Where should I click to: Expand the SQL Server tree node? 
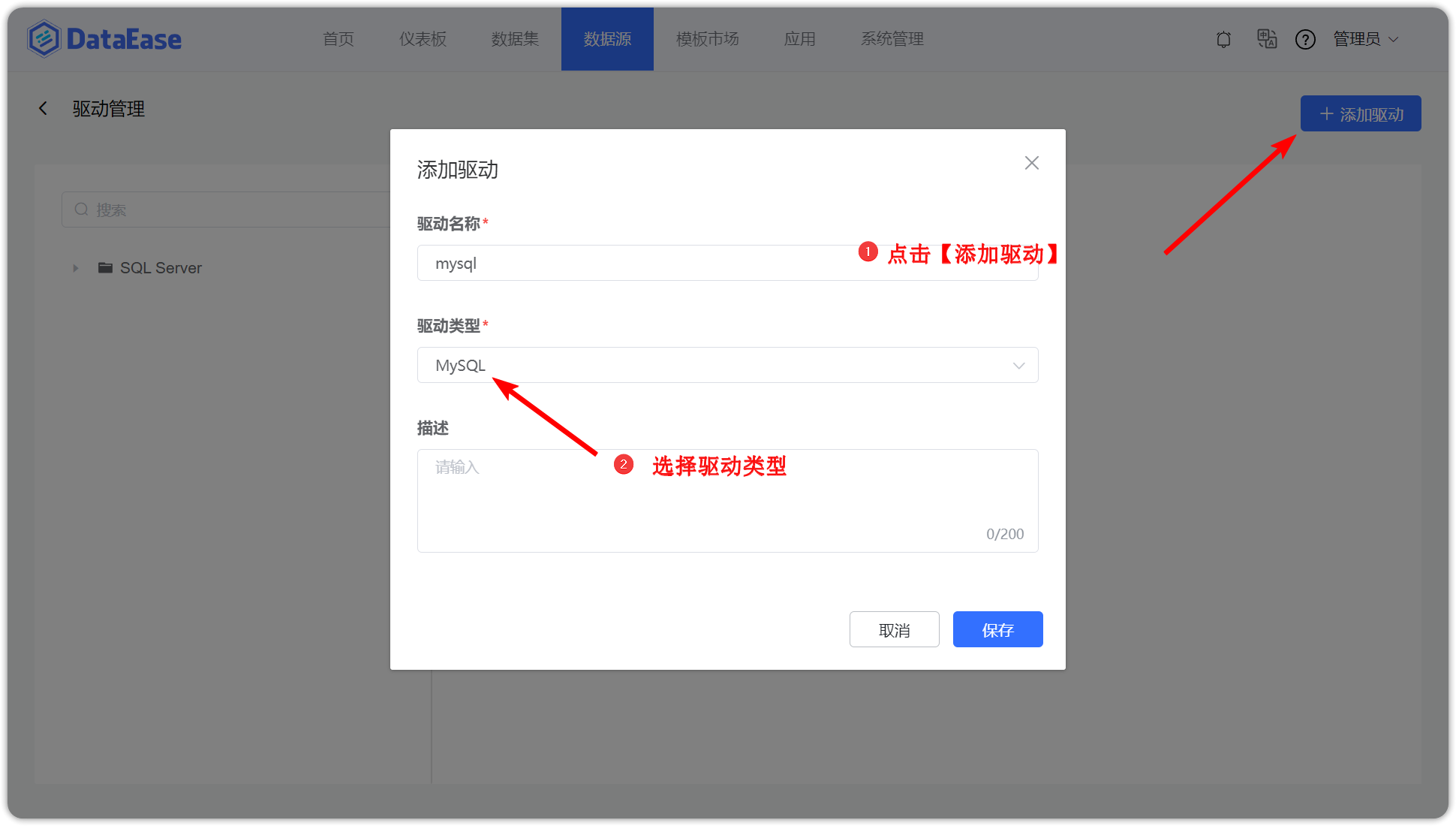75,267
